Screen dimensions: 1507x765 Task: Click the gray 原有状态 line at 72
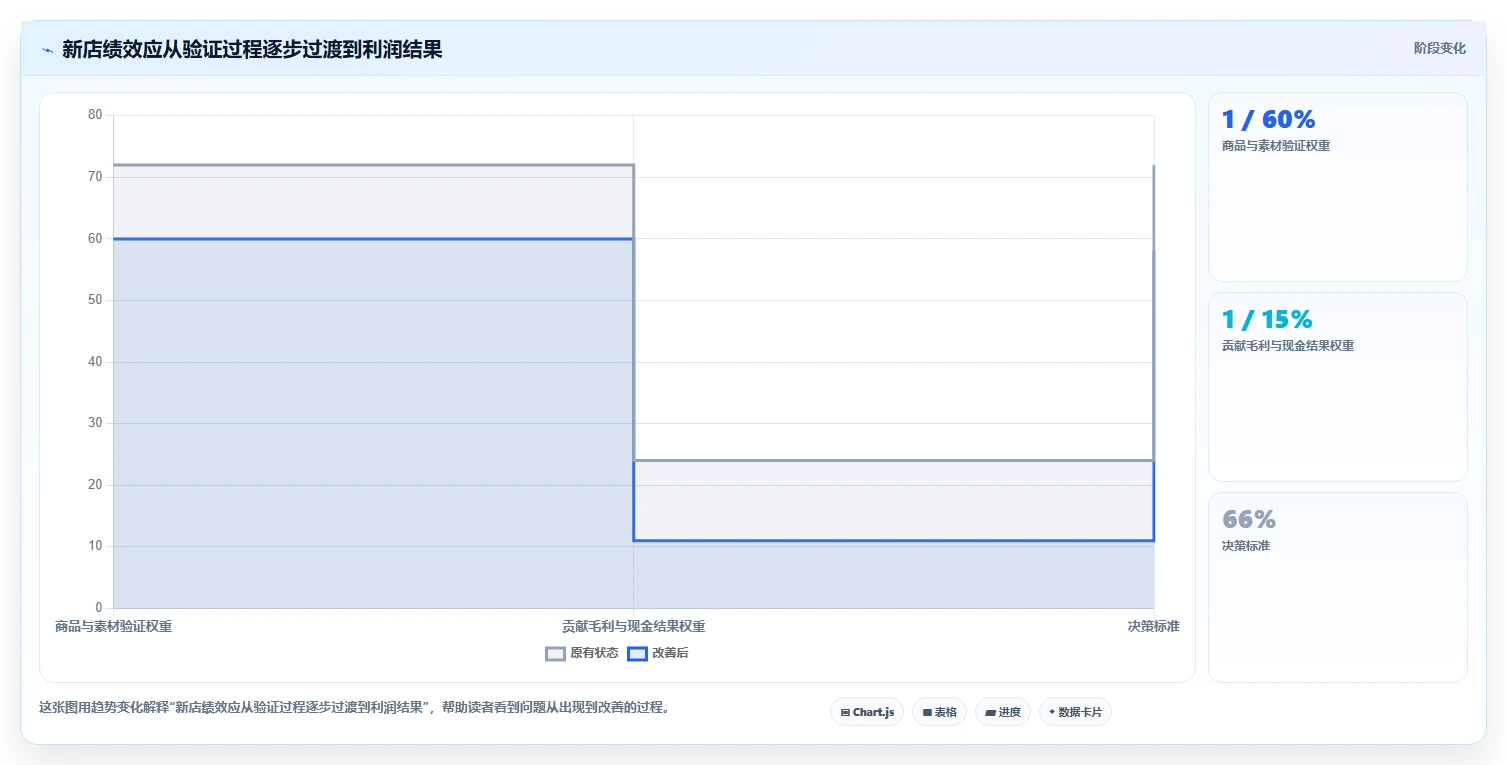(373, 165)
